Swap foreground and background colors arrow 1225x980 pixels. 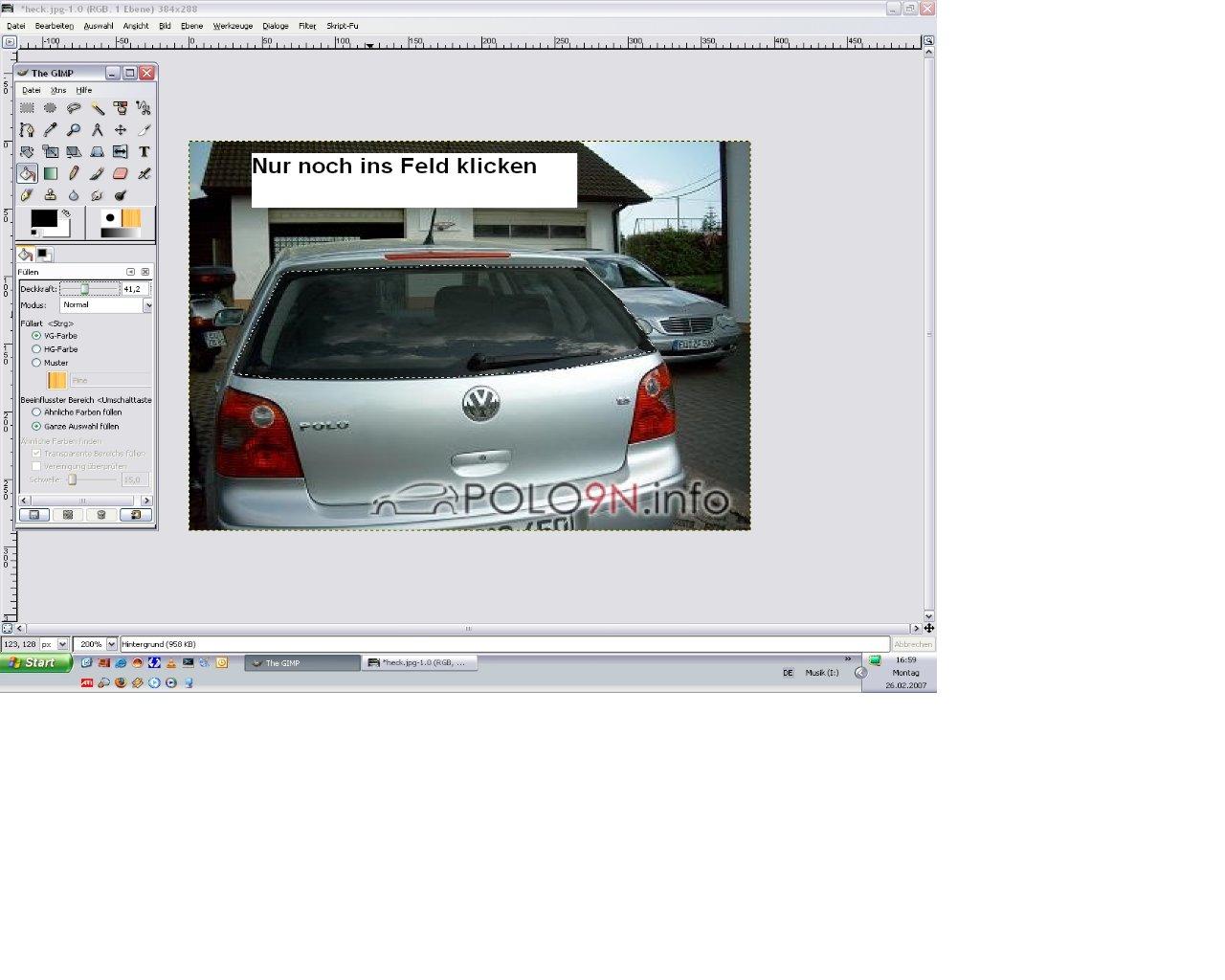point(66,213)
